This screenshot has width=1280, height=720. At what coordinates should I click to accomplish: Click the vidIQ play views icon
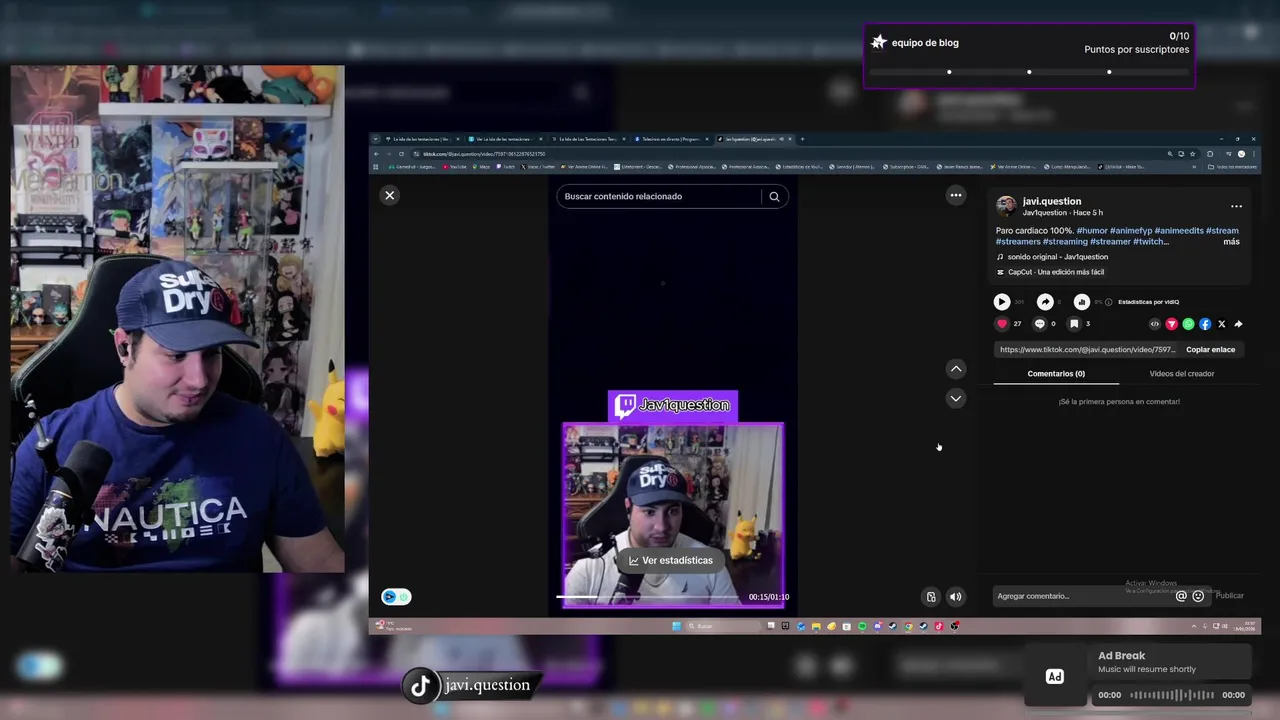click(x=1002, y=301)
